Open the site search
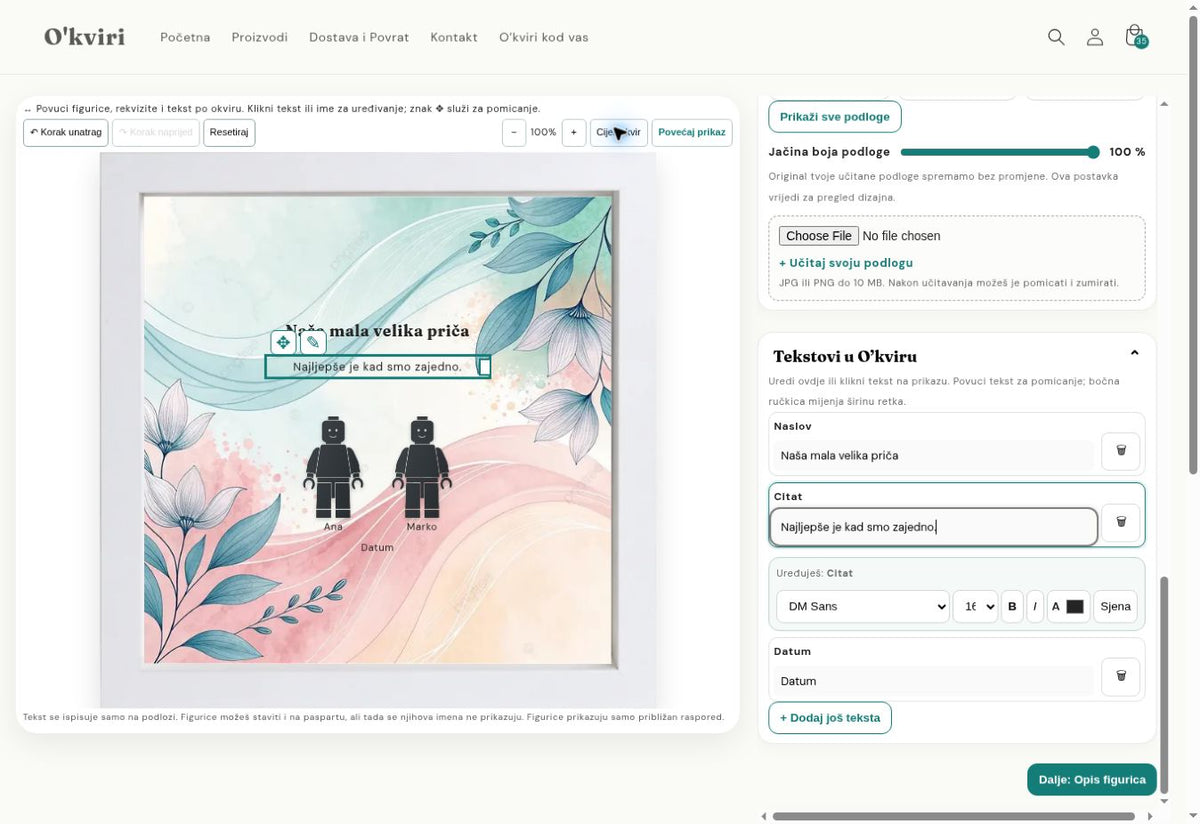The image size is (1200, 824). click(1056, 37)
